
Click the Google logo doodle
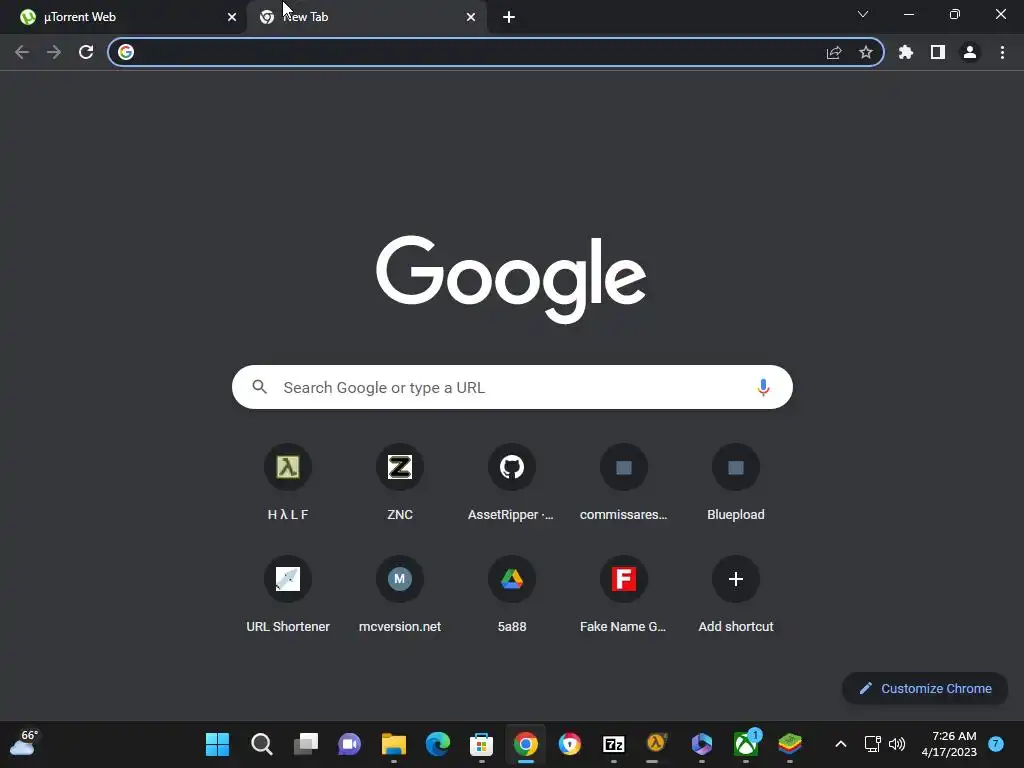(x=511, y=278)
